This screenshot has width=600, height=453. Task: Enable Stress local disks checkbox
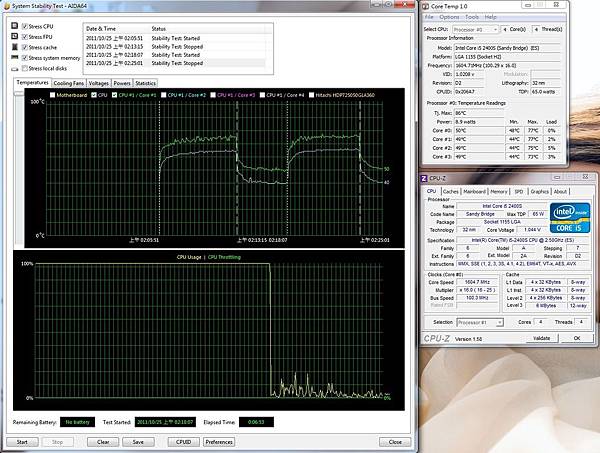(x=25, y=68)
